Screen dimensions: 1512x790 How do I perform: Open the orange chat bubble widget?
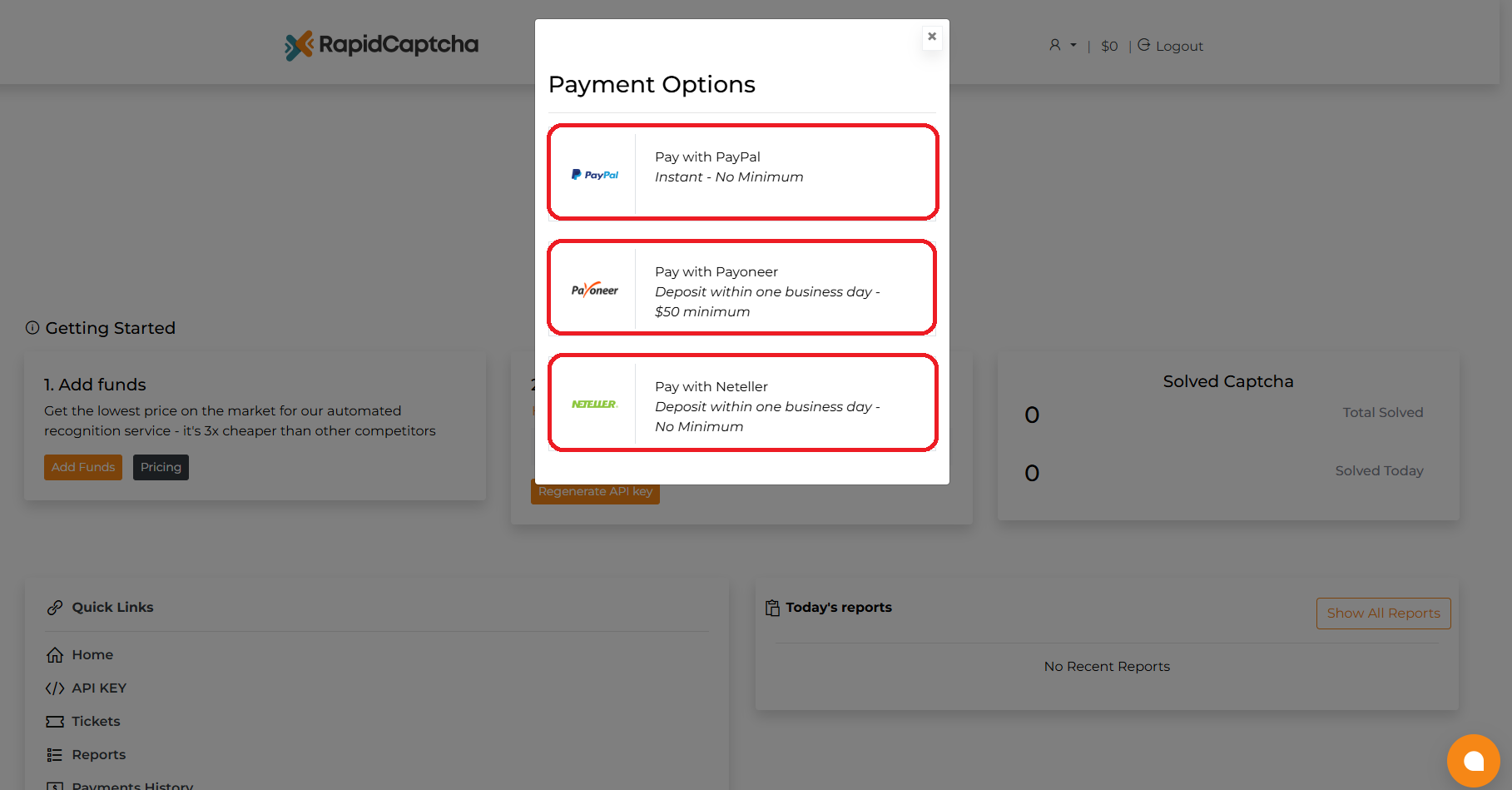point(1473,760)
